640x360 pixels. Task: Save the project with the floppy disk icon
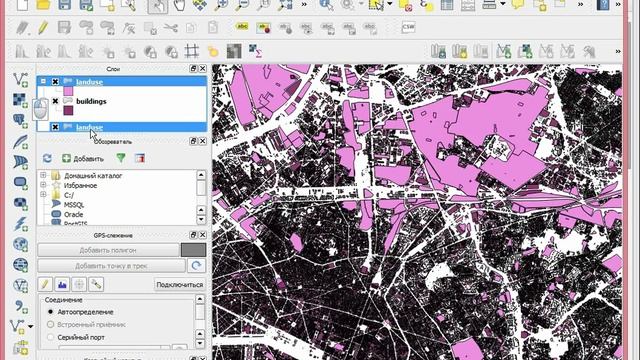(64, 5)
